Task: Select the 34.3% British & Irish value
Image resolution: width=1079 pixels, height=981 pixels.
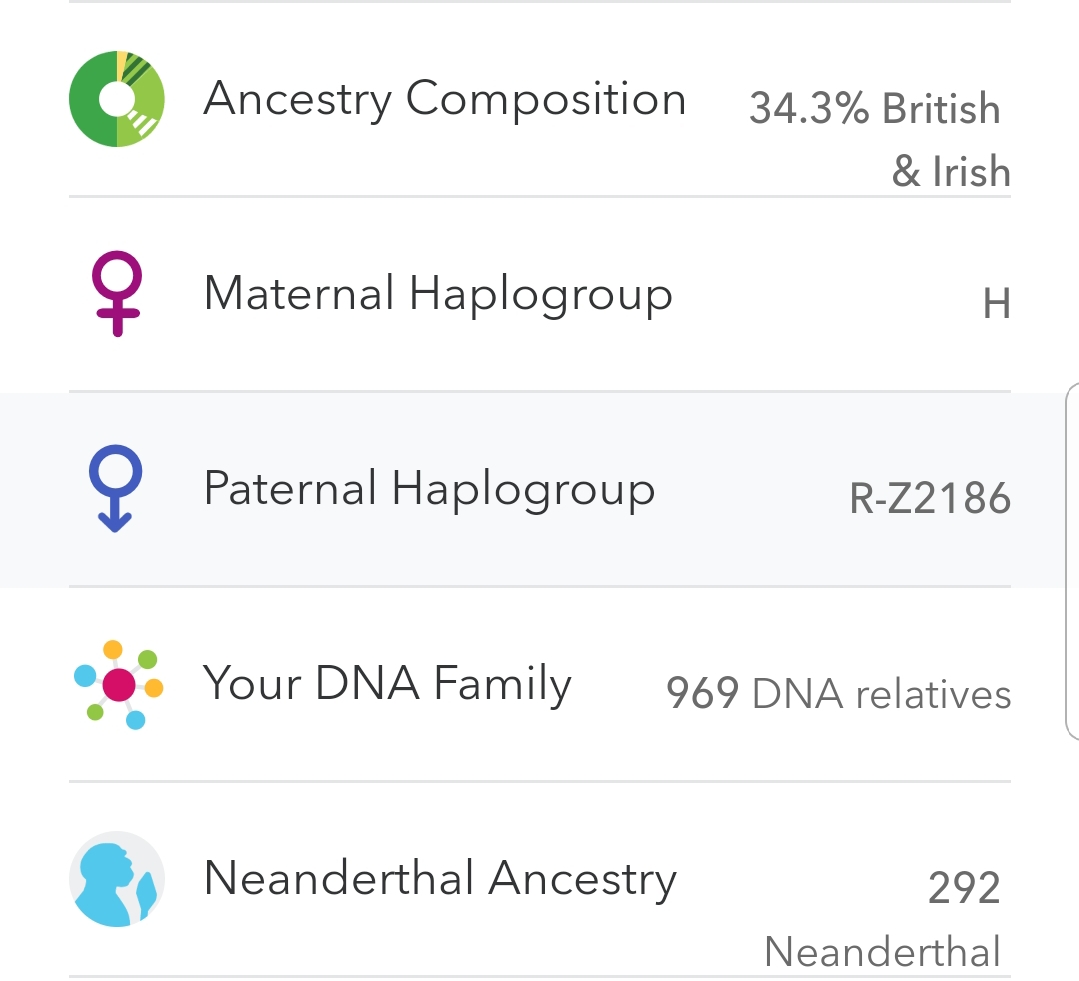Action: 879,139
